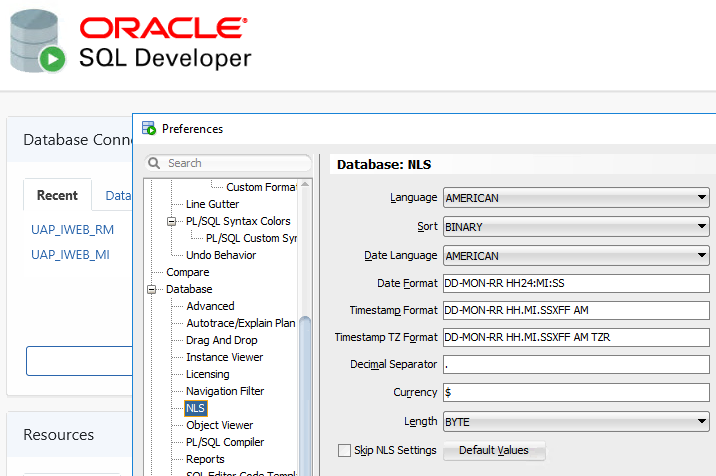Open the Length dropdown set to BYTE
This screenshot has height=476, width=716.
[576, 422]
